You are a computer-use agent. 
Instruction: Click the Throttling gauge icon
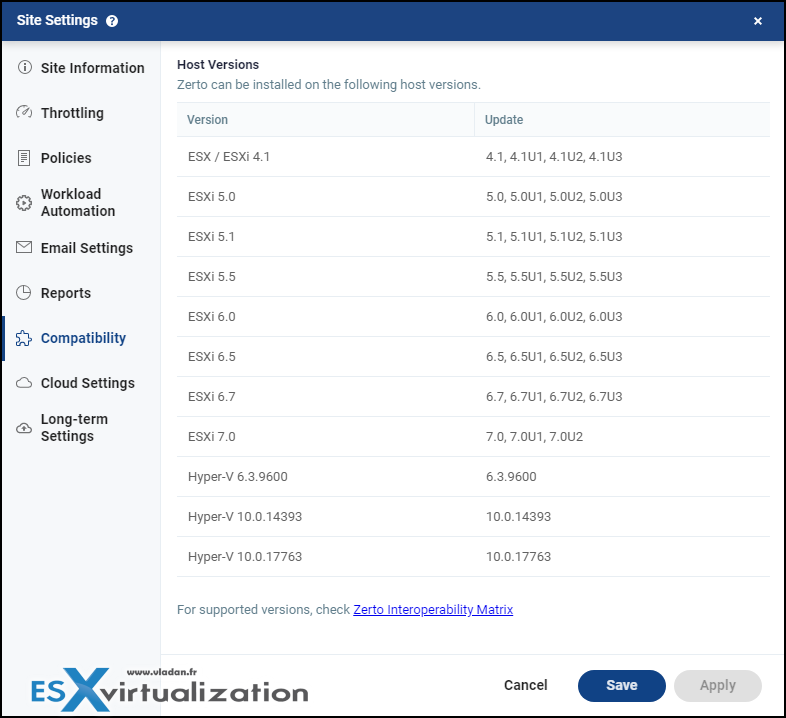(24, 112)
